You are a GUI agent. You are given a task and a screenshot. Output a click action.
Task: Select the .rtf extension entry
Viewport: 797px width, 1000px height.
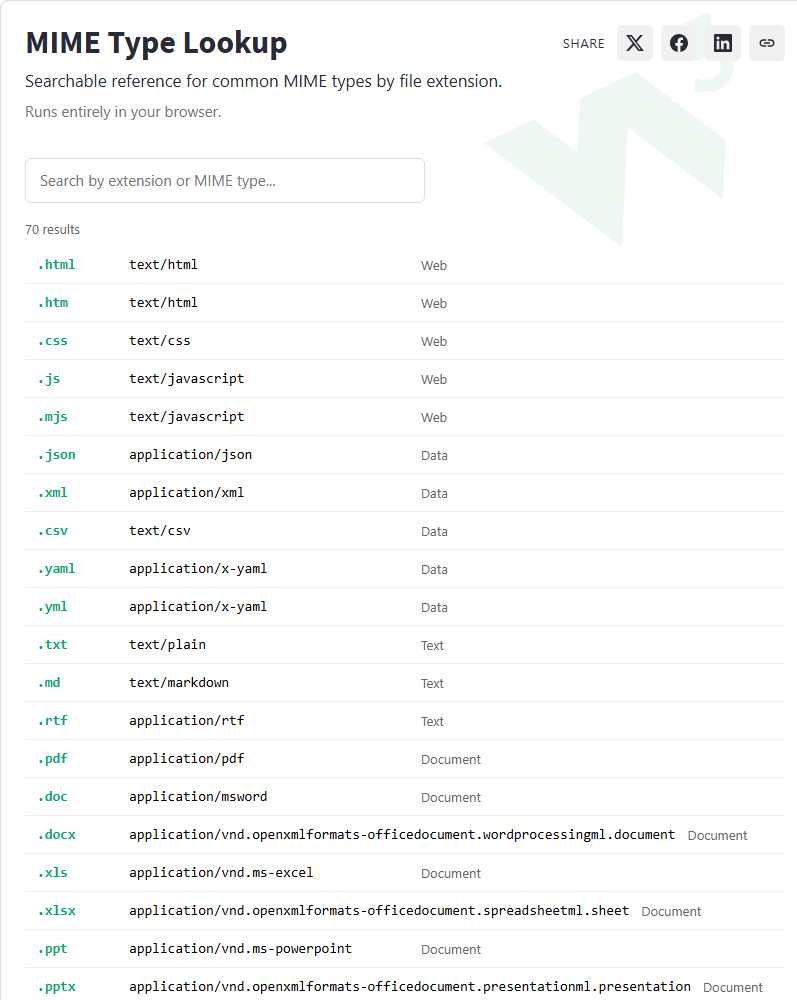pyautogui.click(x=53, y=721)
